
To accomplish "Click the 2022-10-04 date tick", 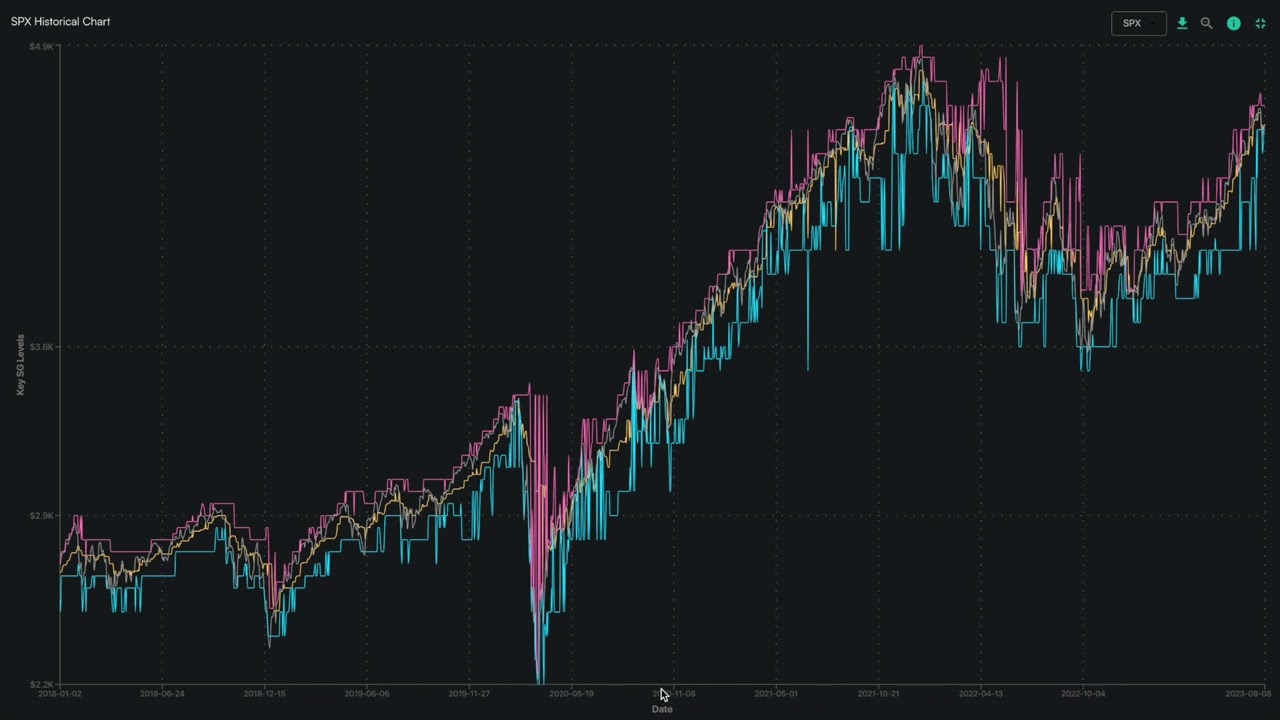I will [1083, 693].
